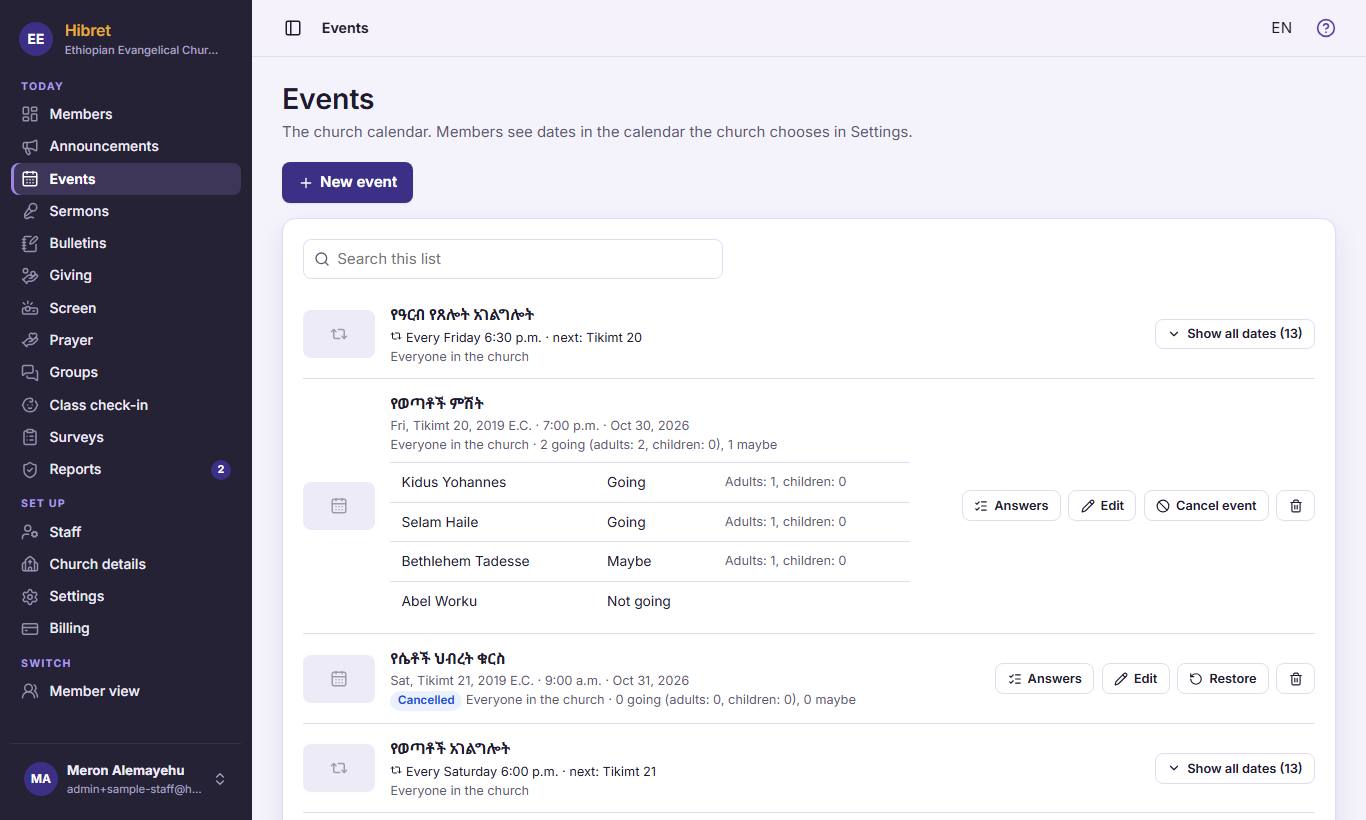Viewport: 1366px width, 820px height.
Task: Click the Groups chat icon
Action: 30,372
